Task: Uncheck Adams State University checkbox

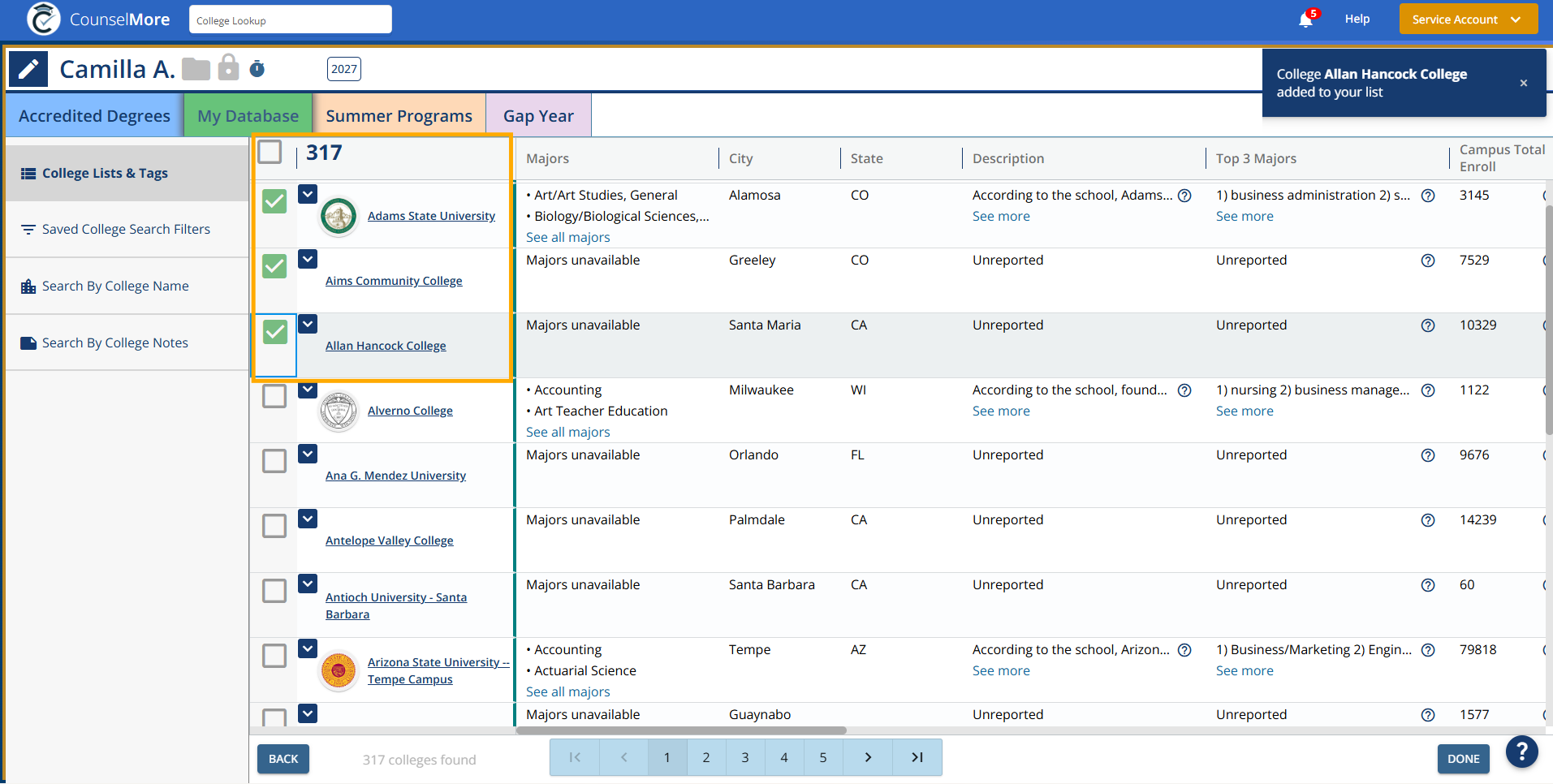Action: [274, 201]
